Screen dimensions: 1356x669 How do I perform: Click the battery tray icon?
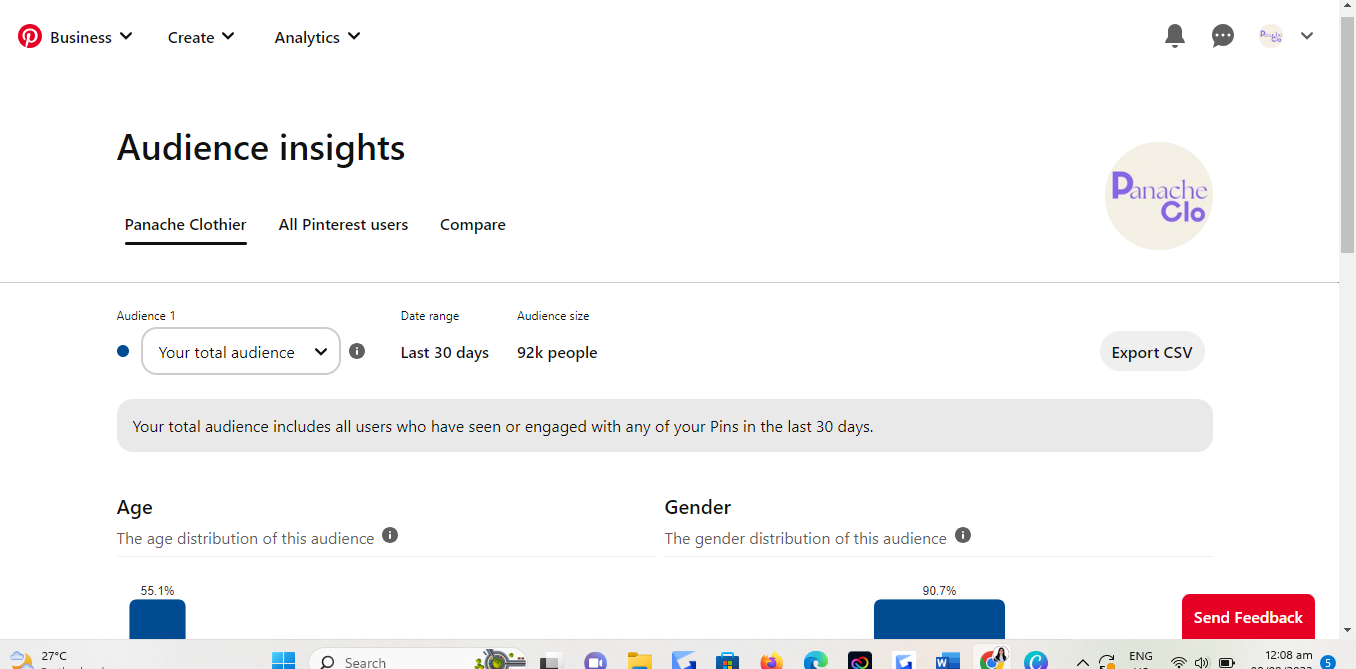[x=1227, y=662]
